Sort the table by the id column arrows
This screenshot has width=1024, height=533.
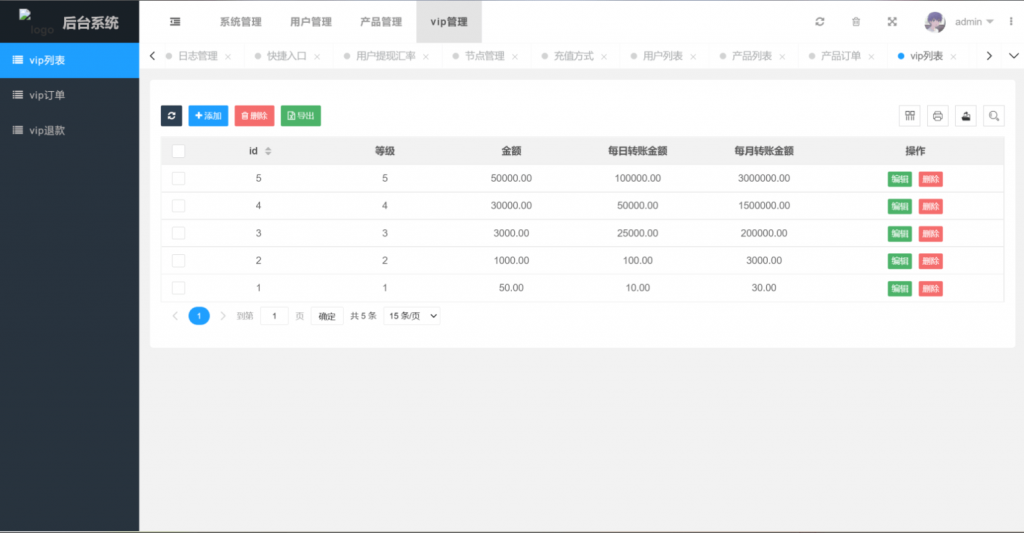coord(268,151)
